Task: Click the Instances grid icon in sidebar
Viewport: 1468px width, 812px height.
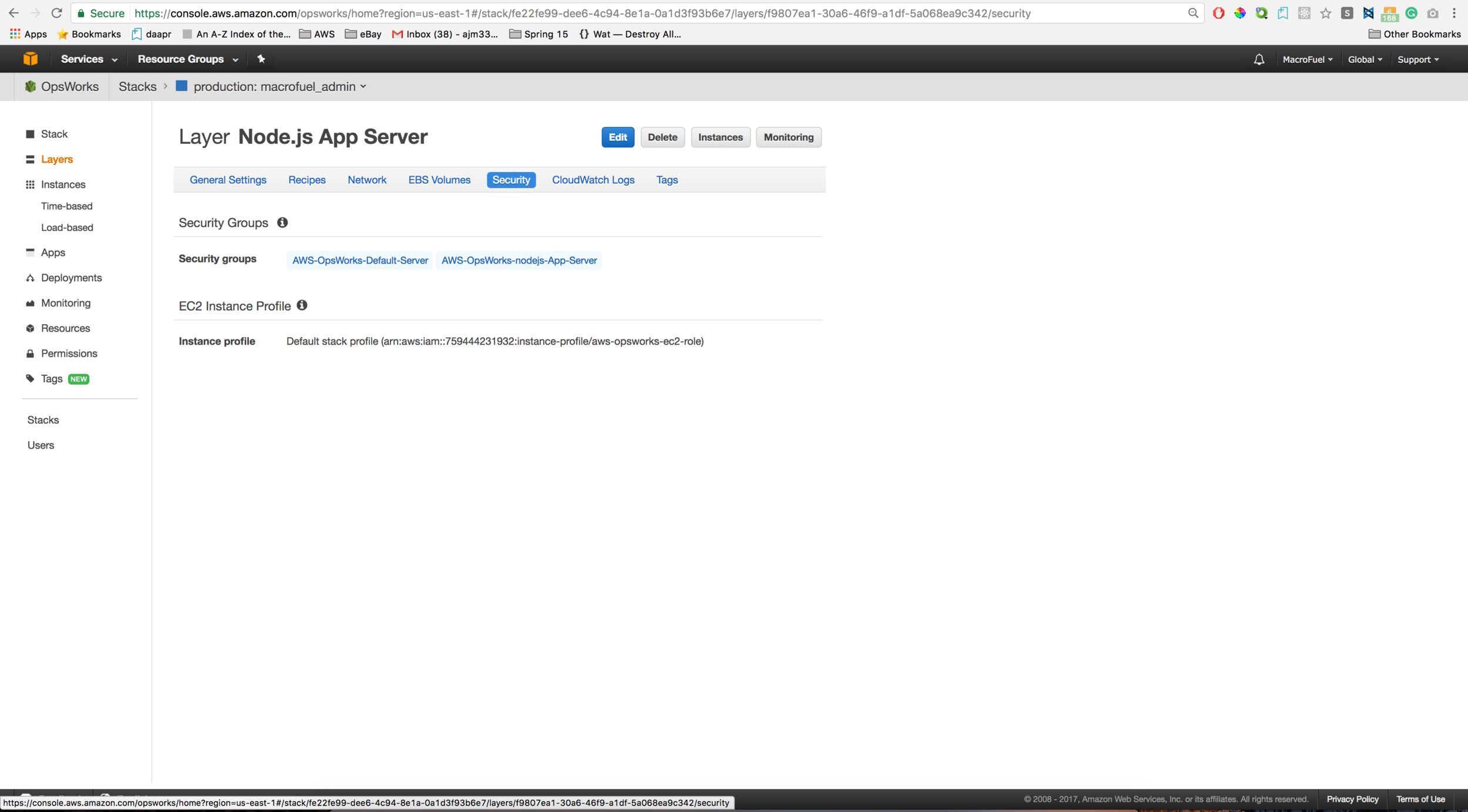Action: pos(30,184)
